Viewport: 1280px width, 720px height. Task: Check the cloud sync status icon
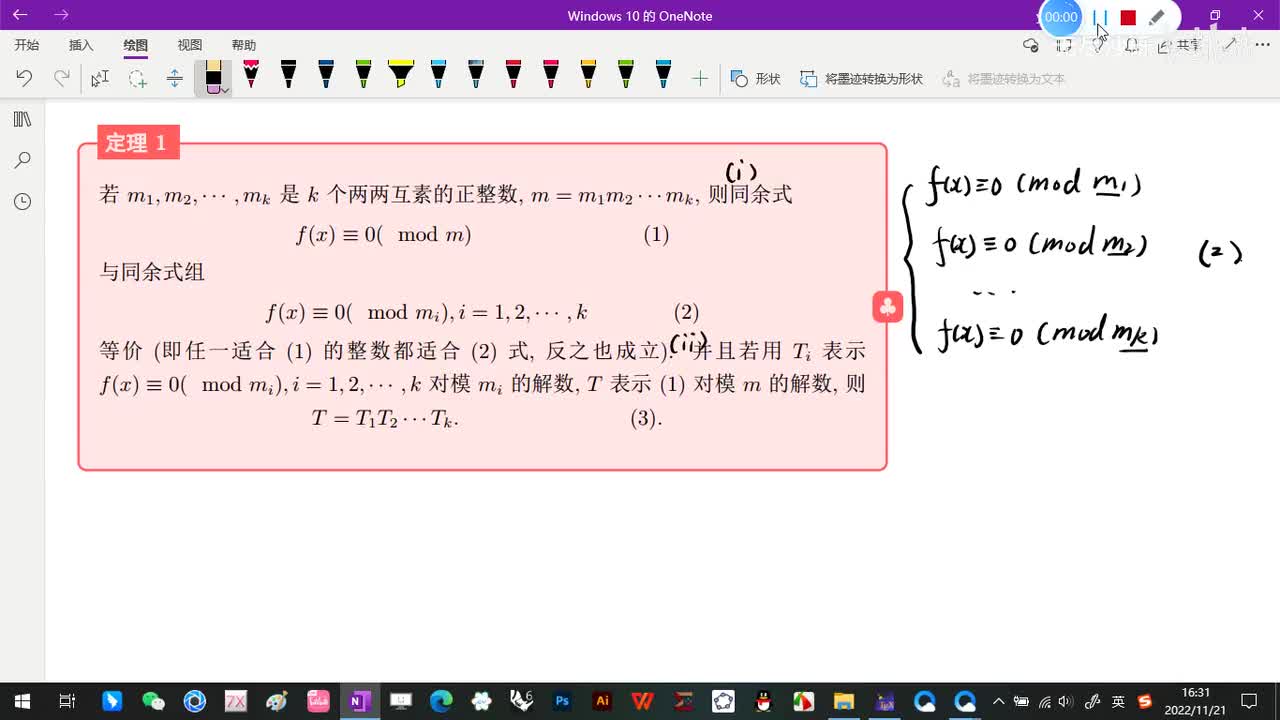coord(1031,45)
